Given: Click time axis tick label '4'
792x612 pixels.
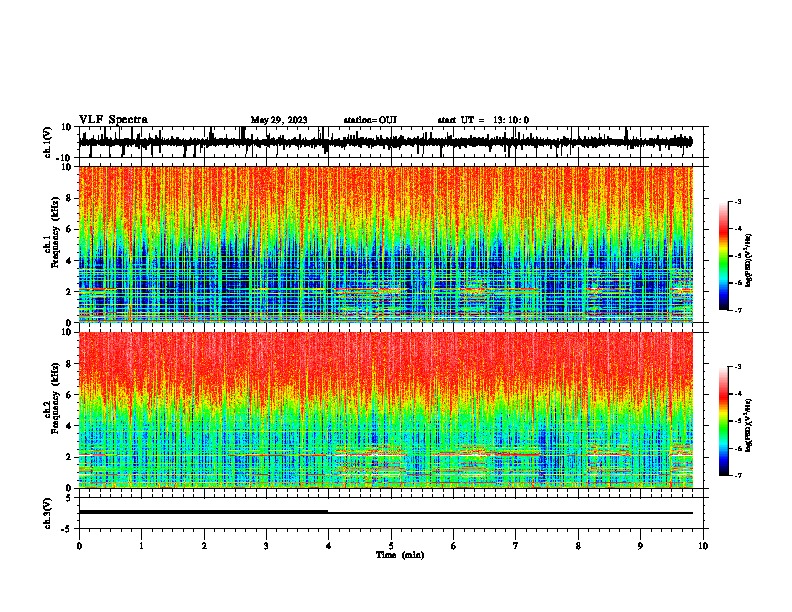Looking at the screenshot, I should point(329,546).
